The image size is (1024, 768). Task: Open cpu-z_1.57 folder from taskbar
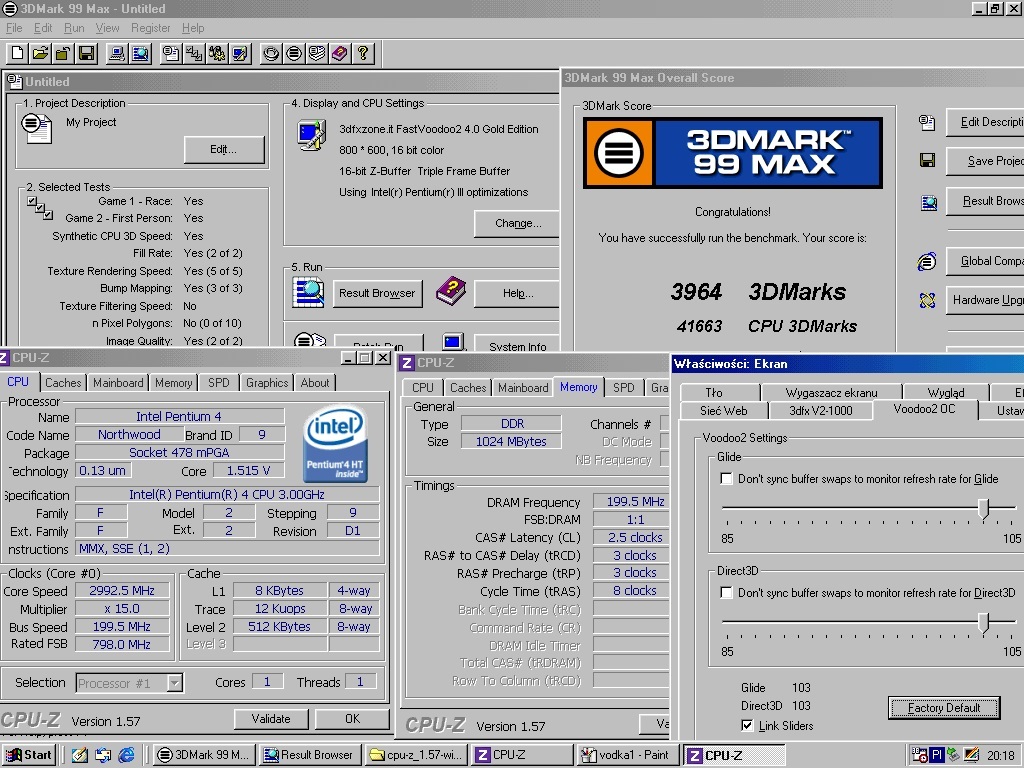pyautogui.click(x=416, y=755)
